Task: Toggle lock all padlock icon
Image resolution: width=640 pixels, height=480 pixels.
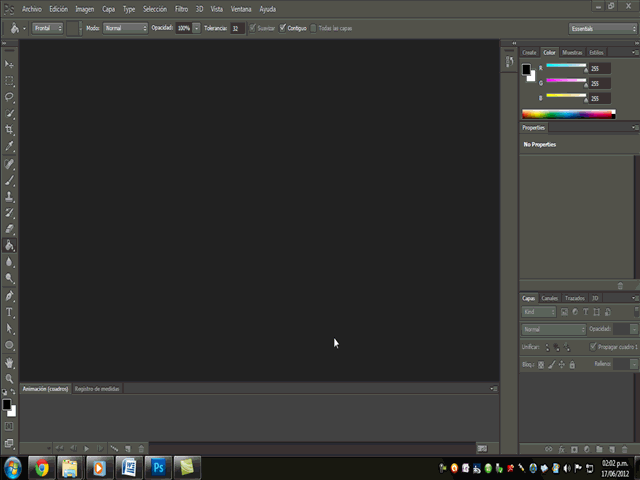Action: [572, 364]
